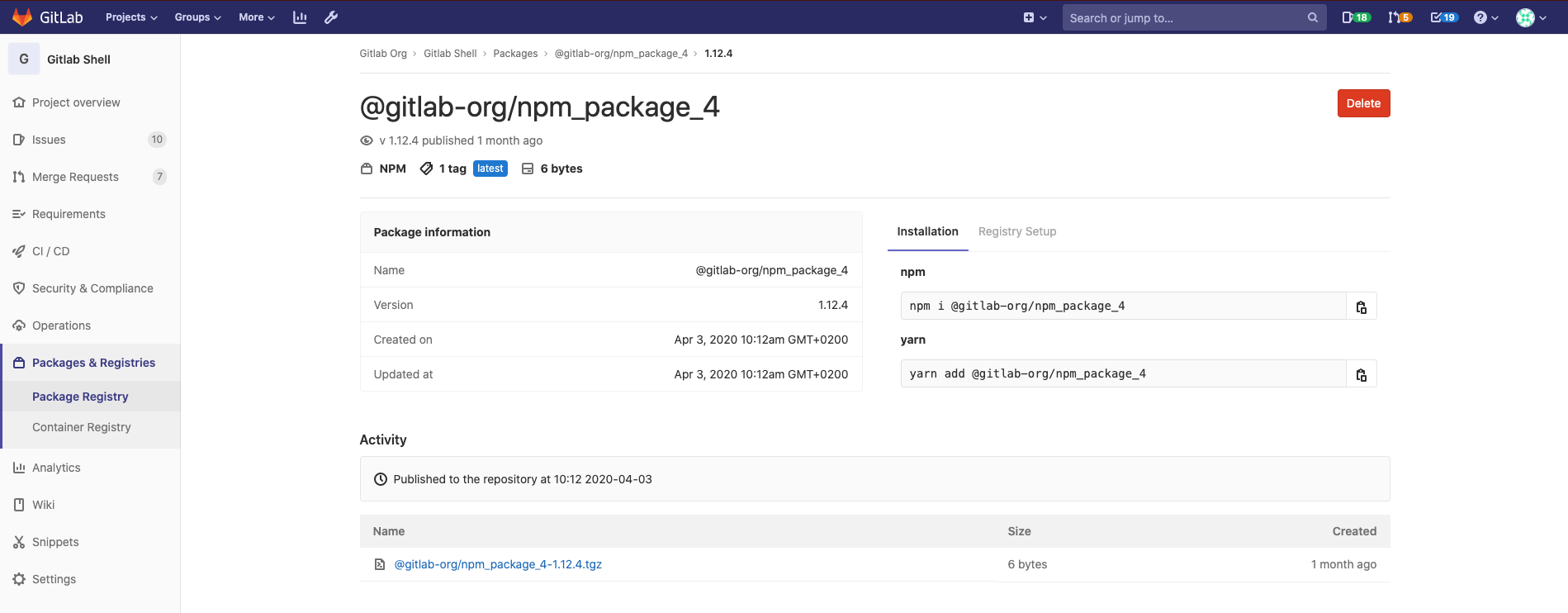Expand the new item plus dropdown
Image resolution: width=1568 pixels, height=613 pixels.
point(1035,17)
